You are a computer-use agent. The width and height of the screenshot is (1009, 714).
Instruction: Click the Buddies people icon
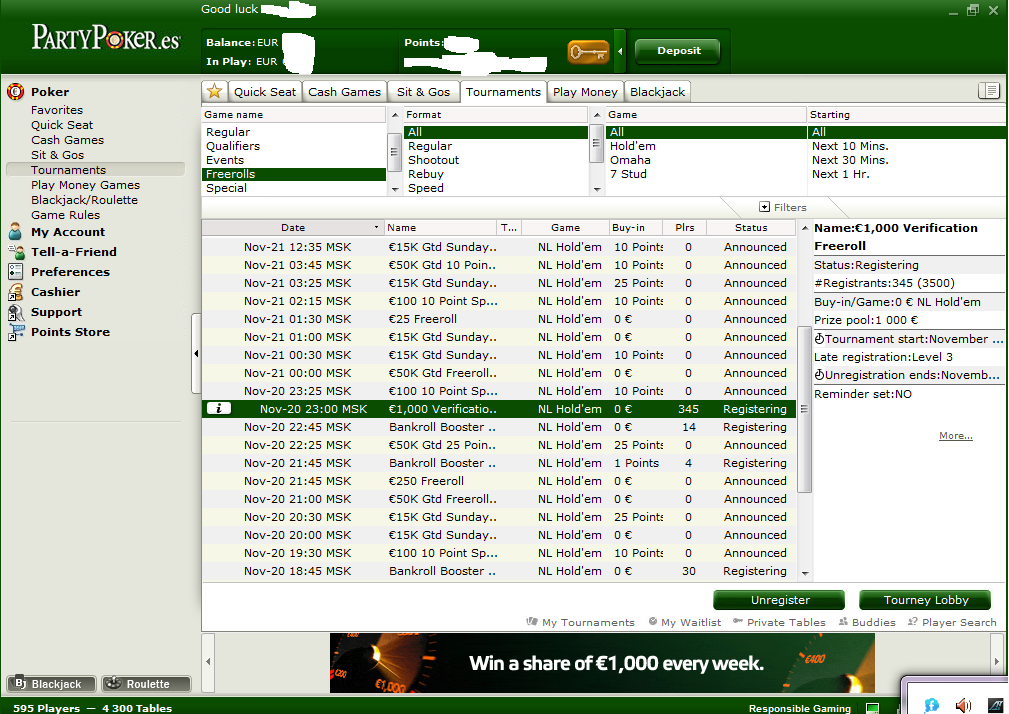click(x=843, y=621)
